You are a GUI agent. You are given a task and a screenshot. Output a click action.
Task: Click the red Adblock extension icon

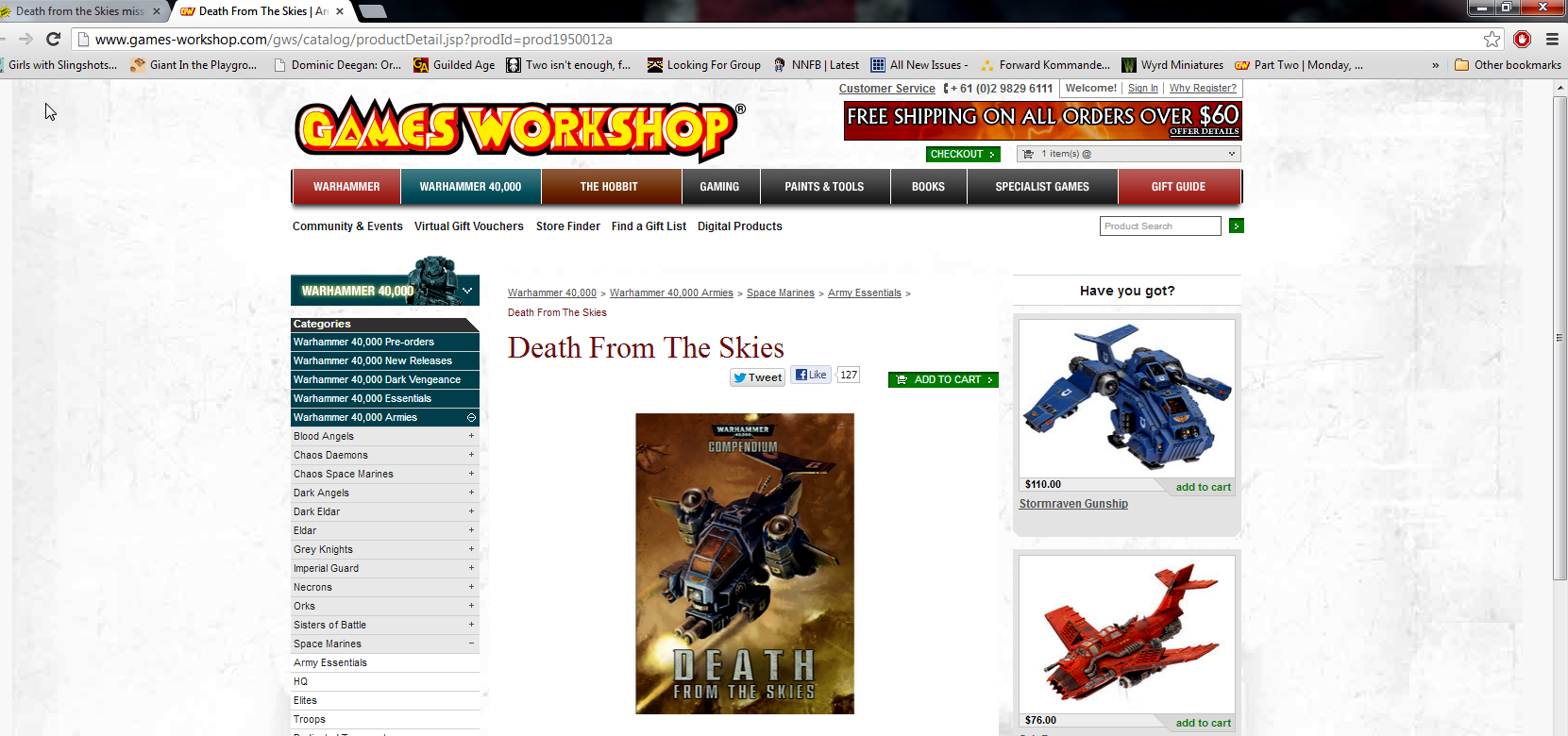pyautogui.click(x=1522, y=39)
